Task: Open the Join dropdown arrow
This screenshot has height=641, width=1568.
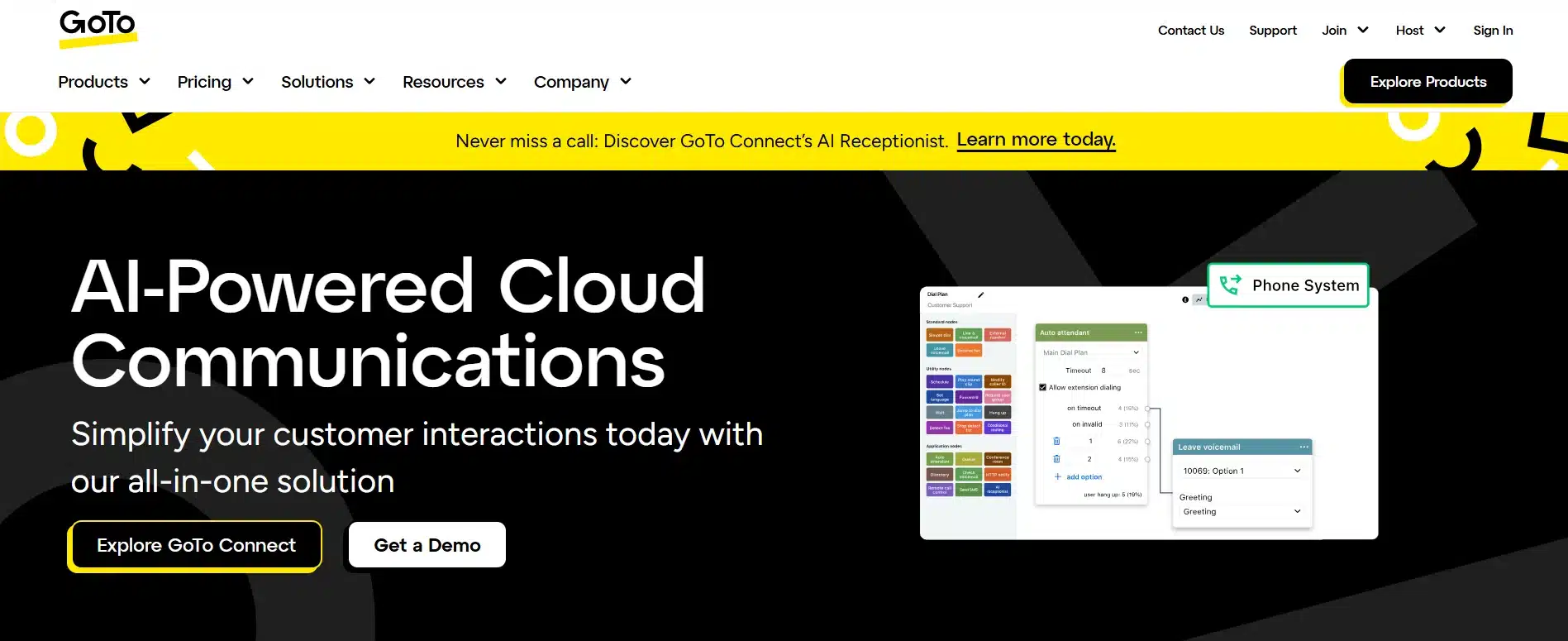Action: pos(1363,30)
